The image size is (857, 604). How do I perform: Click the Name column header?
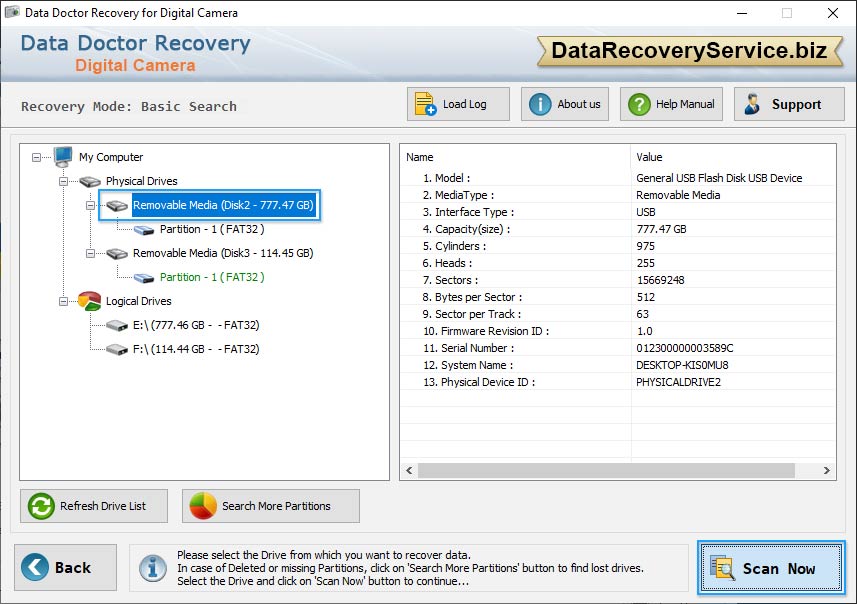point(515,157)
